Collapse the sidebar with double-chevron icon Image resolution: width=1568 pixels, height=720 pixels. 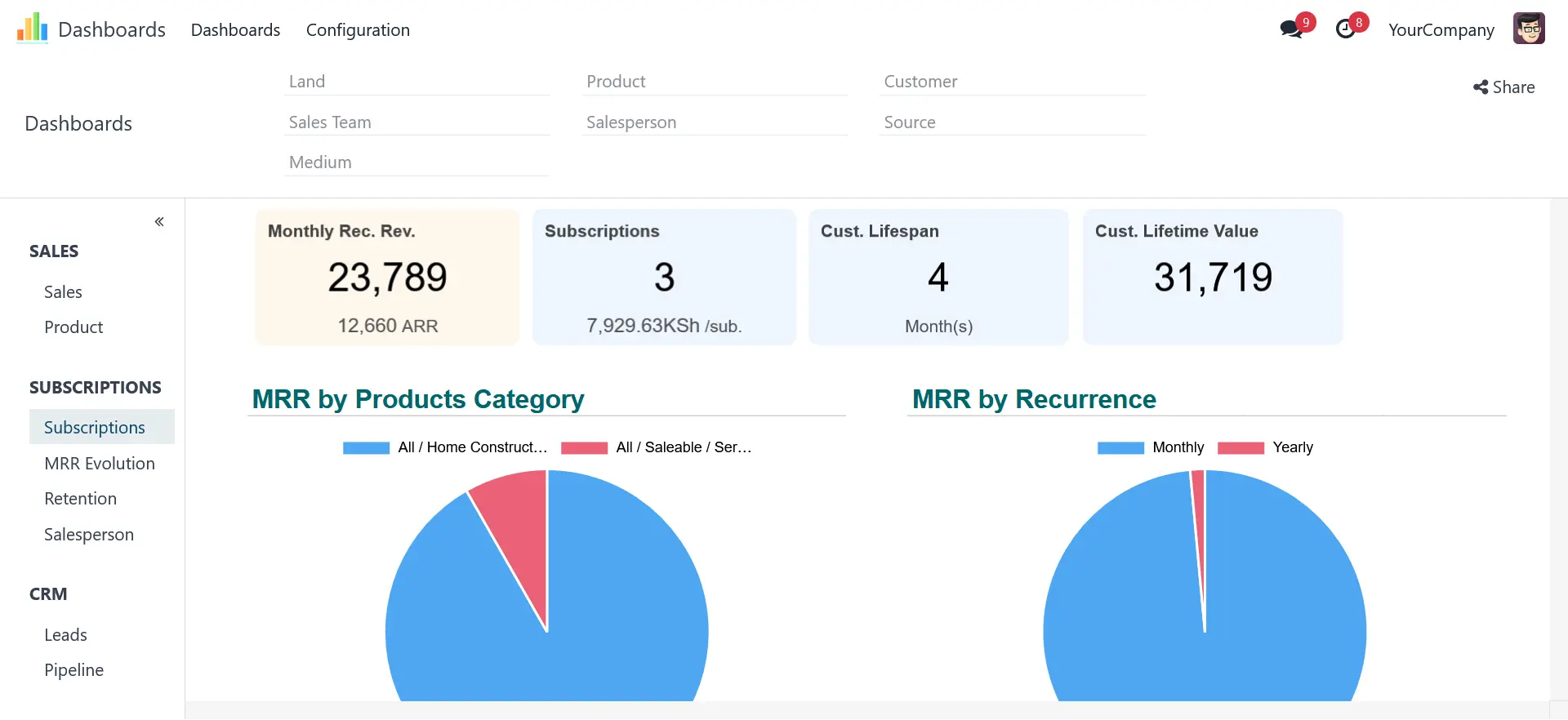(159, 221)
